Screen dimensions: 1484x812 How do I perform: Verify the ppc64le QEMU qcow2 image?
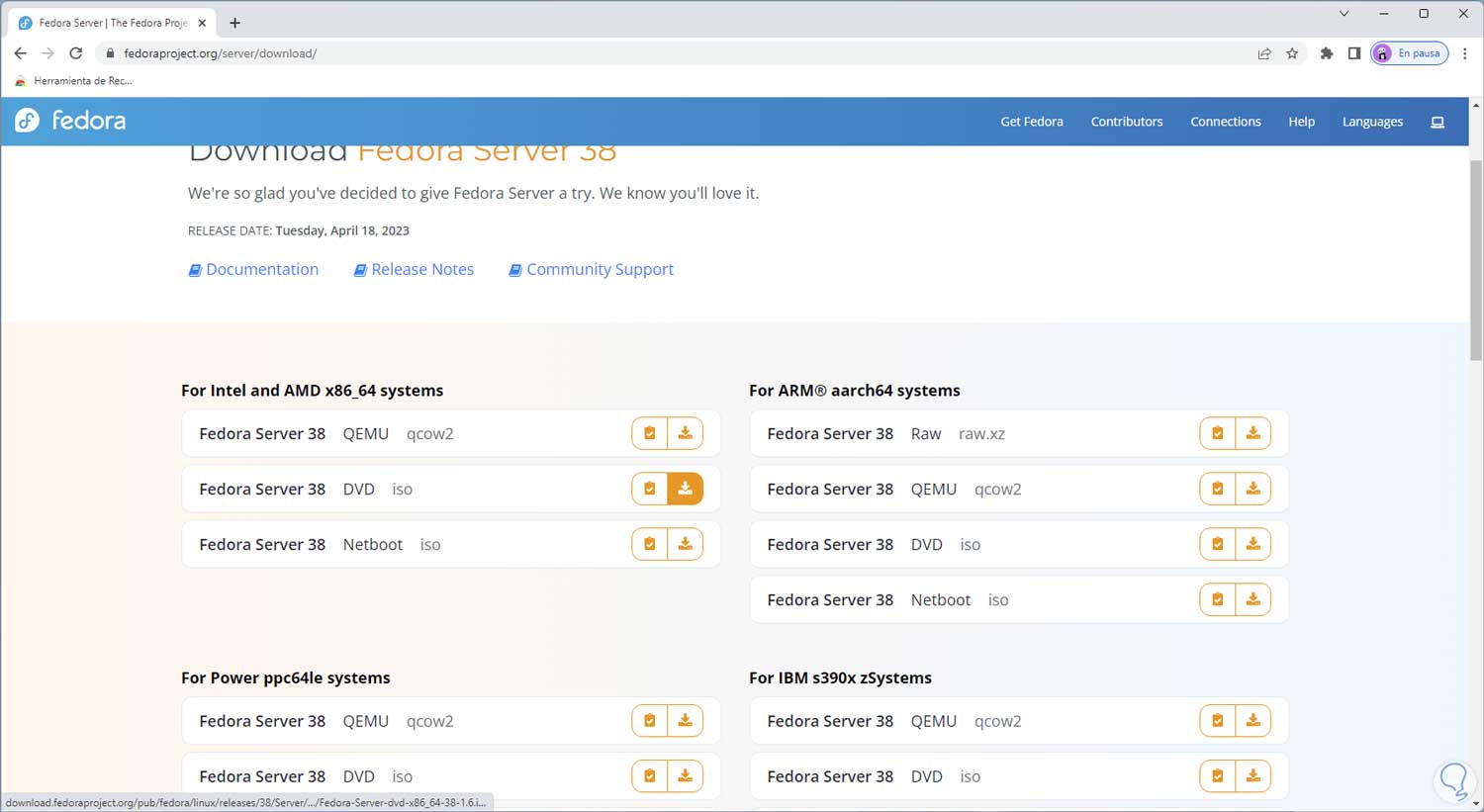[x=650, y=721]
